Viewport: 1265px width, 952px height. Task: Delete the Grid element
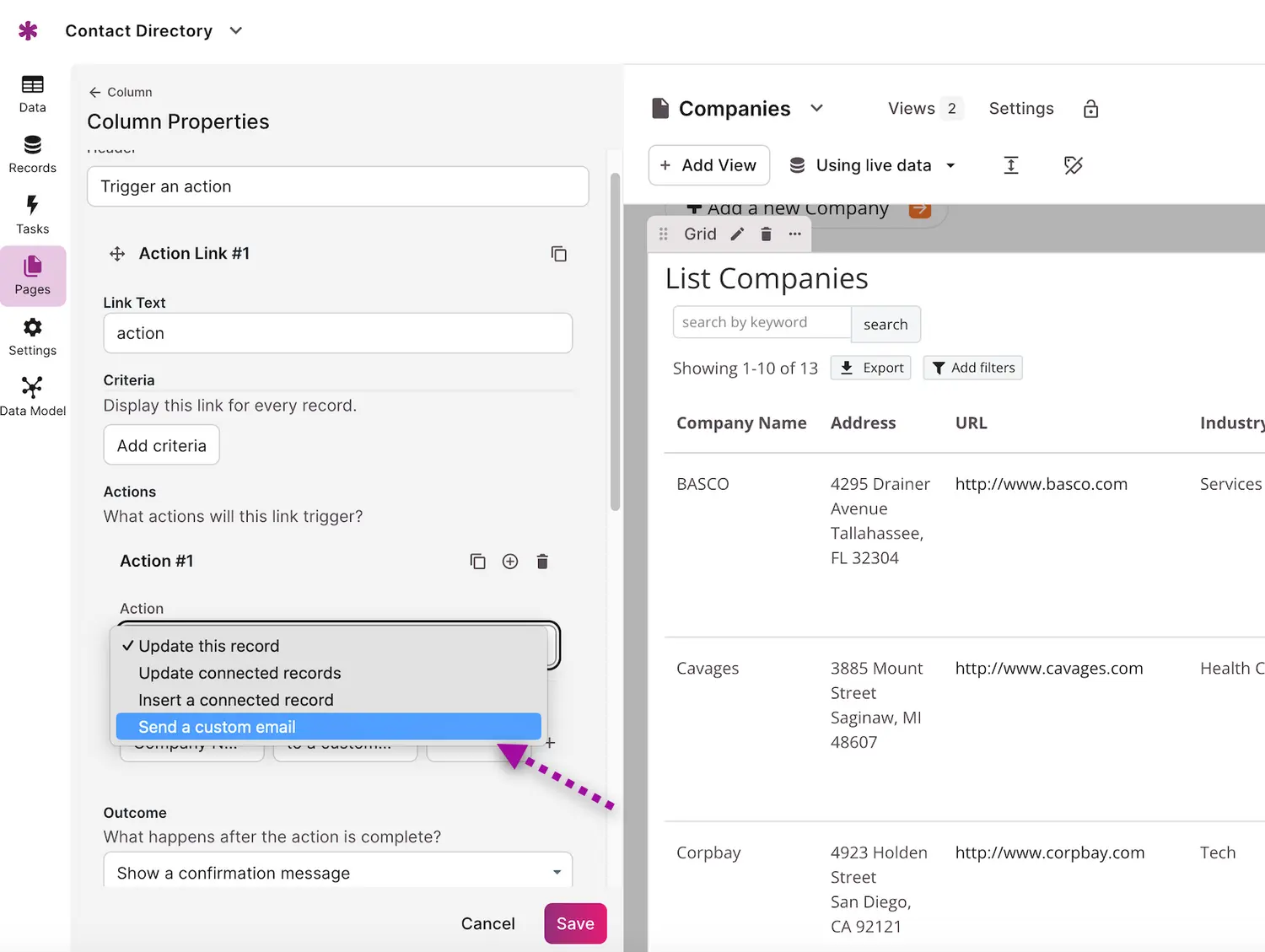(766, 234)
